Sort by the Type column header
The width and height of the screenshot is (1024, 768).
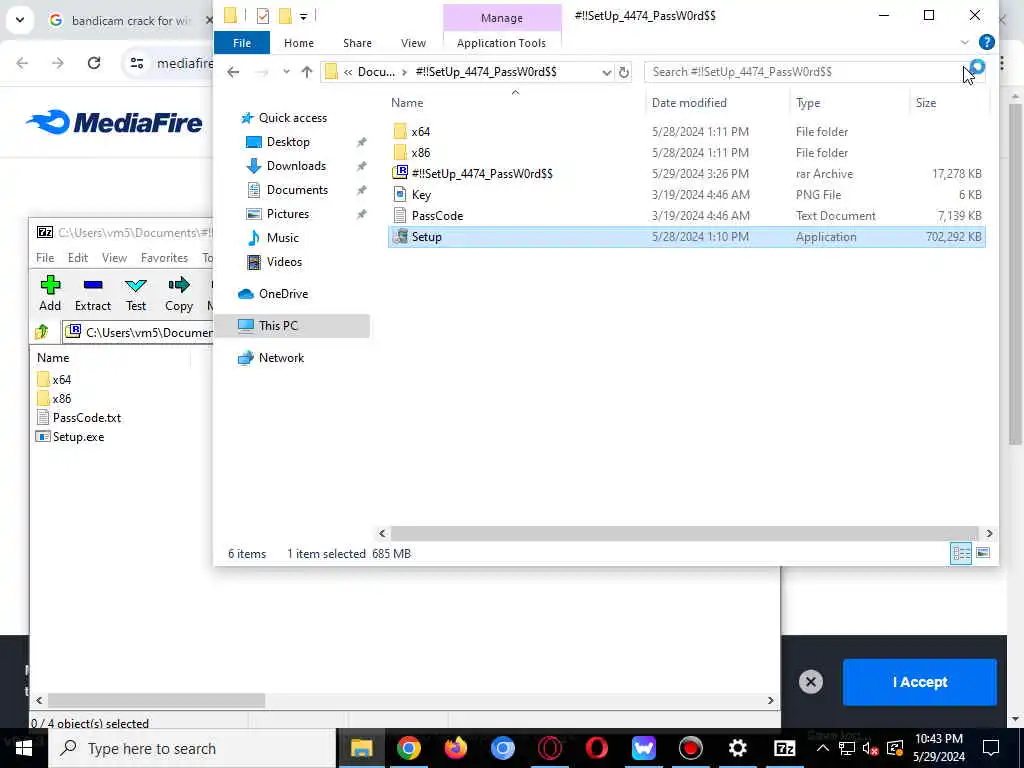click(x=808, y=103)
